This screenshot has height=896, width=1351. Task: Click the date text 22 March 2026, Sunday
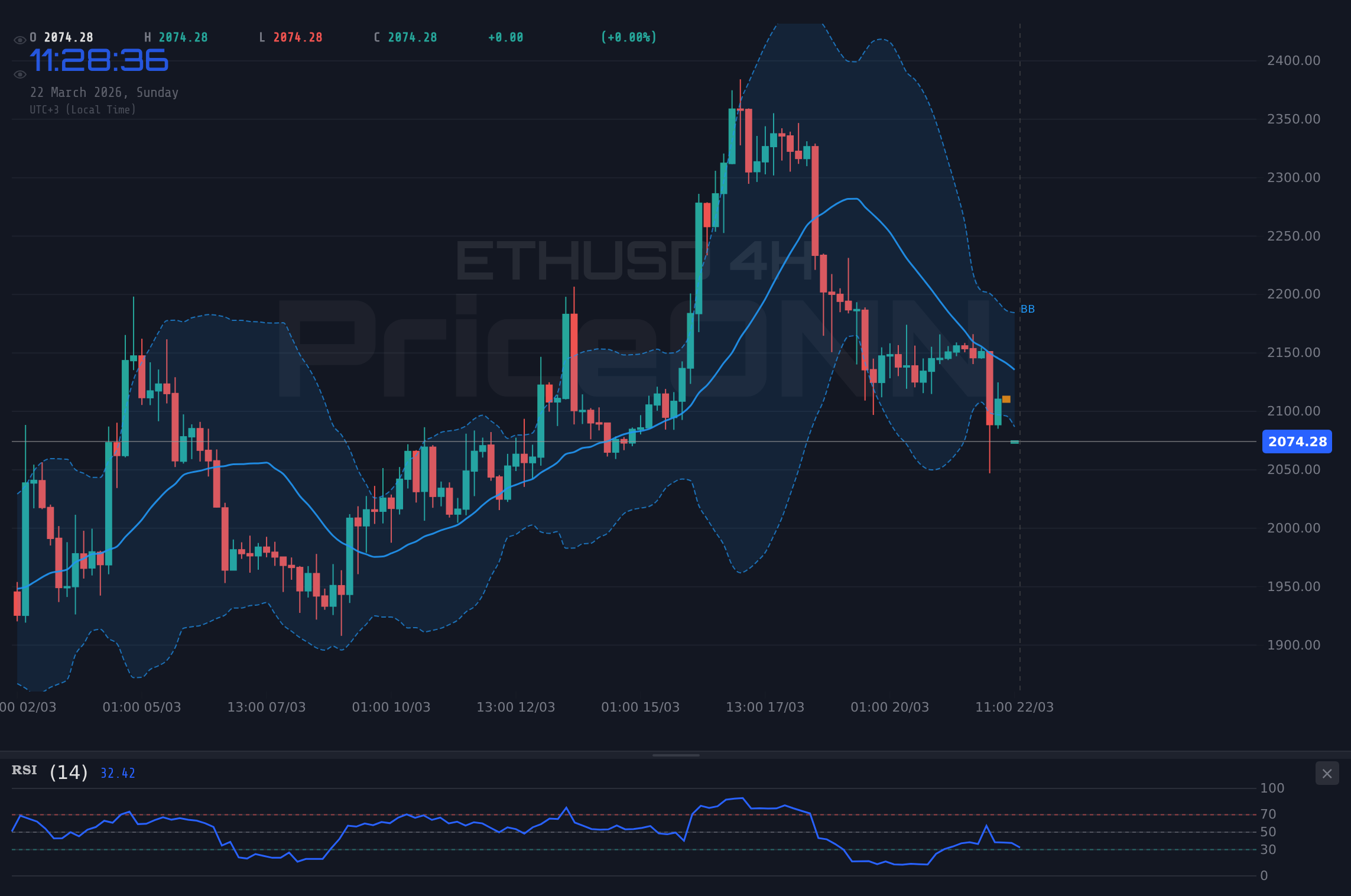point(105,92)
